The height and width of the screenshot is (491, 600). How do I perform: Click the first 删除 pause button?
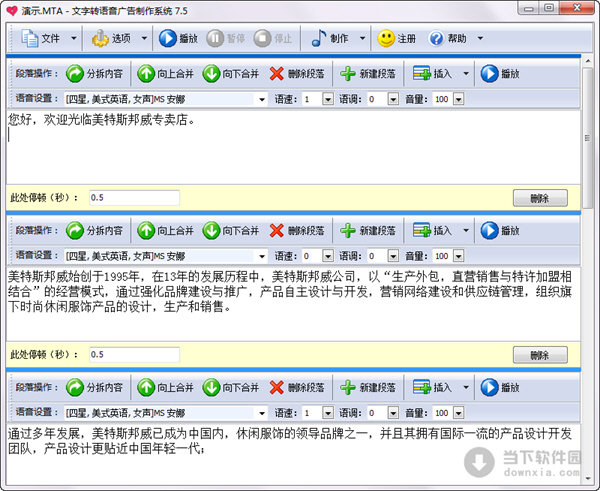tap(540, 198)
